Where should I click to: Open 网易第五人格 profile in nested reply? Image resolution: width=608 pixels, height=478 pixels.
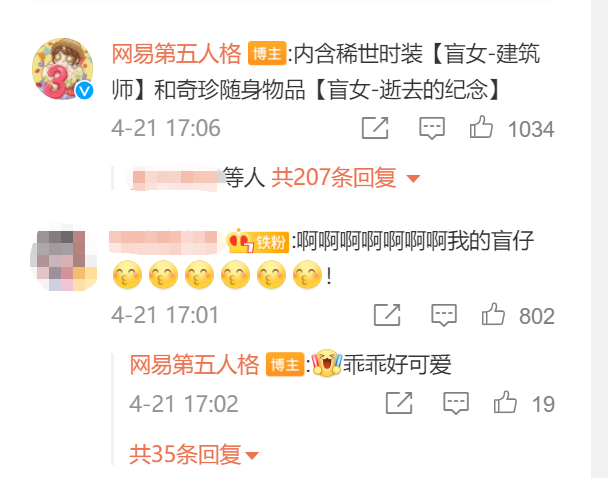pyautogui.click(x=194, y=365)
